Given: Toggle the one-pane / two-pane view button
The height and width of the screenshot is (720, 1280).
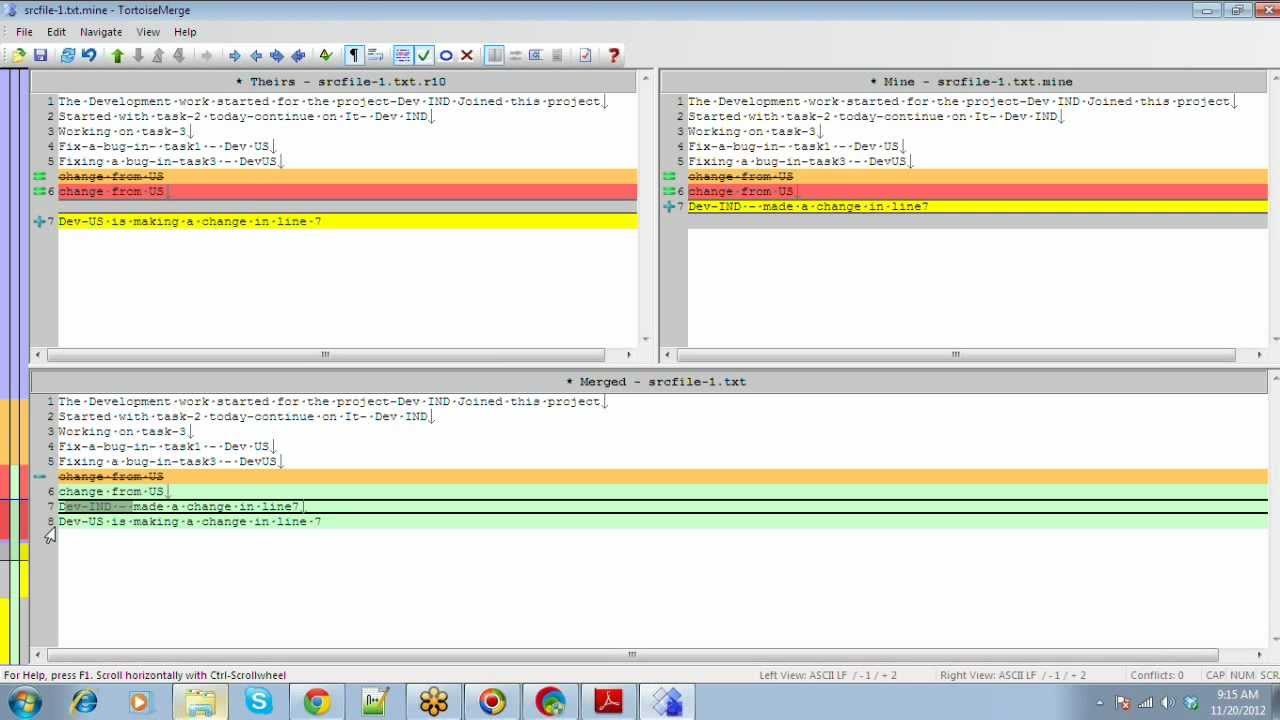Looking at the screenshot, I should (x=494, y=56).
